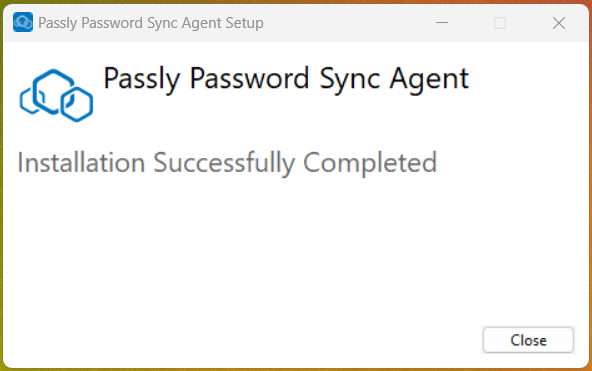Select the small left hexagon of the logo
Viewport: 592px width, 371px height.
[x=29, y=100]
